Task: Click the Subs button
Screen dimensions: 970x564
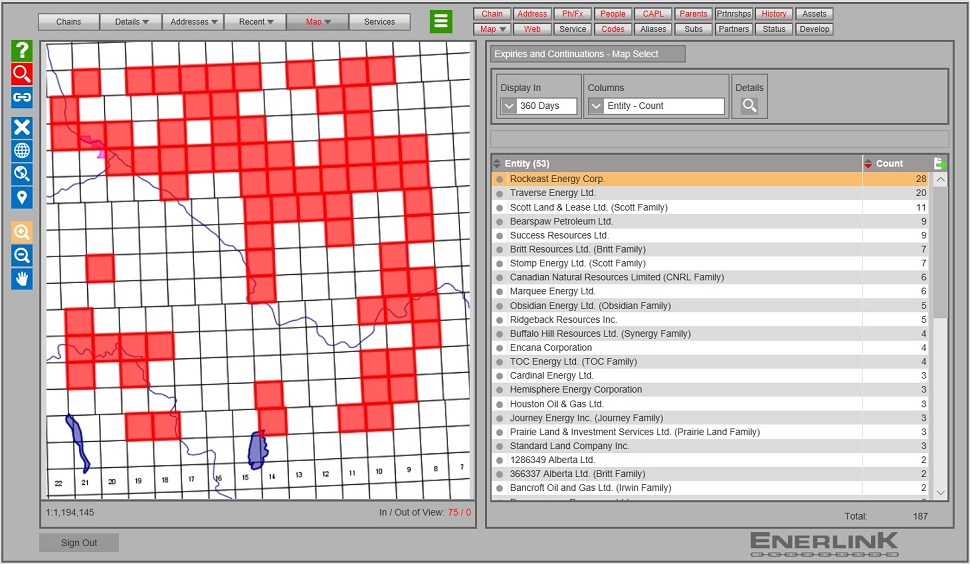Action: [693, 29]
